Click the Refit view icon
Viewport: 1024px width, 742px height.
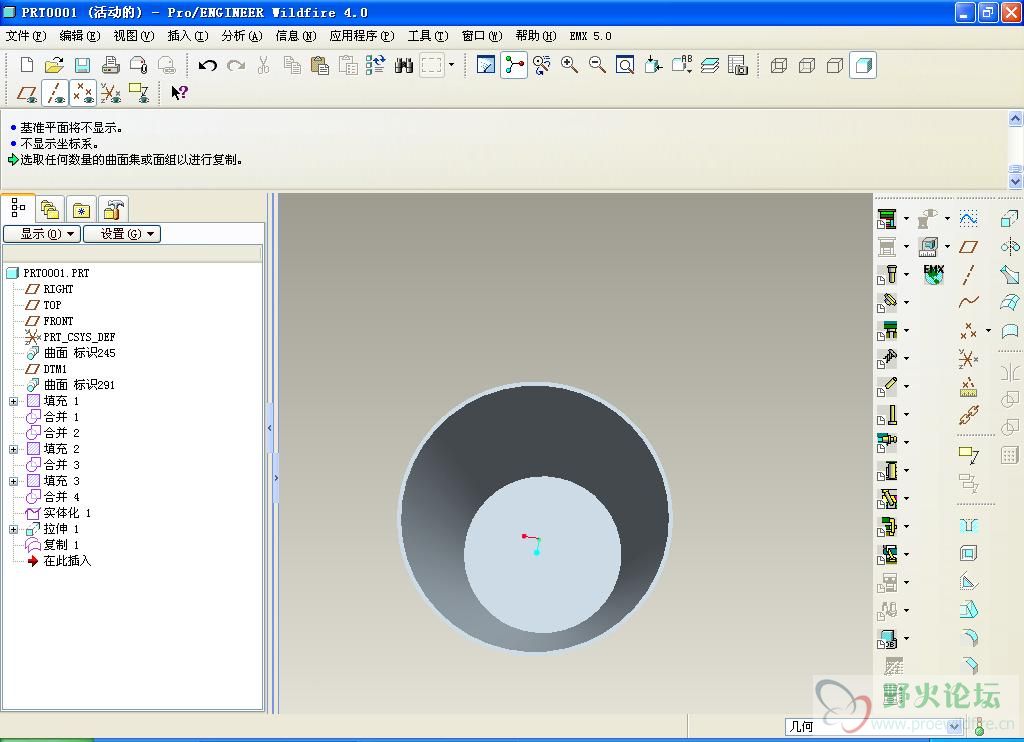pos(625,65)
